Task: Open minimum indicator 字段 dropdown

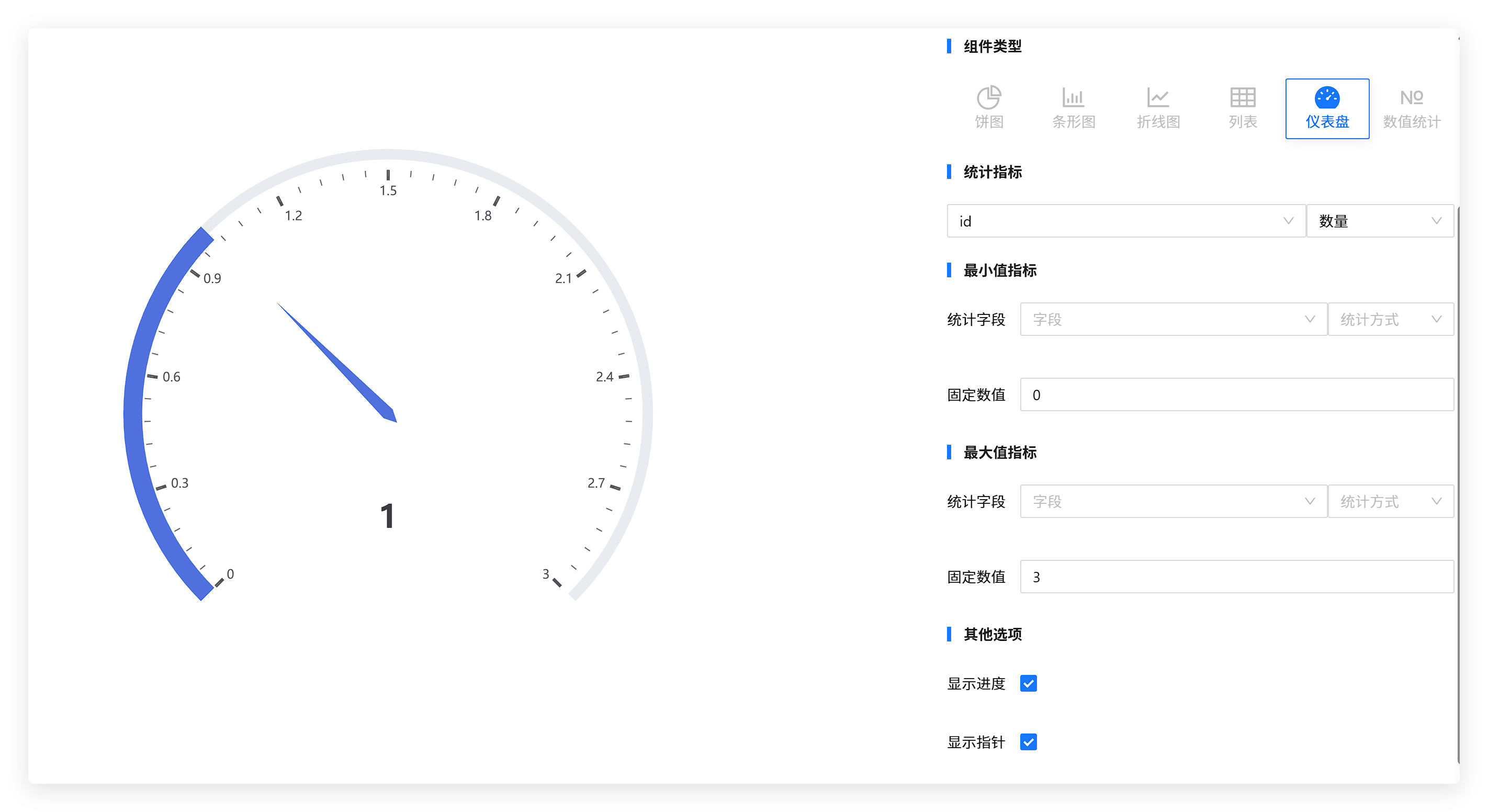Action: click(x=1173, y=319)
